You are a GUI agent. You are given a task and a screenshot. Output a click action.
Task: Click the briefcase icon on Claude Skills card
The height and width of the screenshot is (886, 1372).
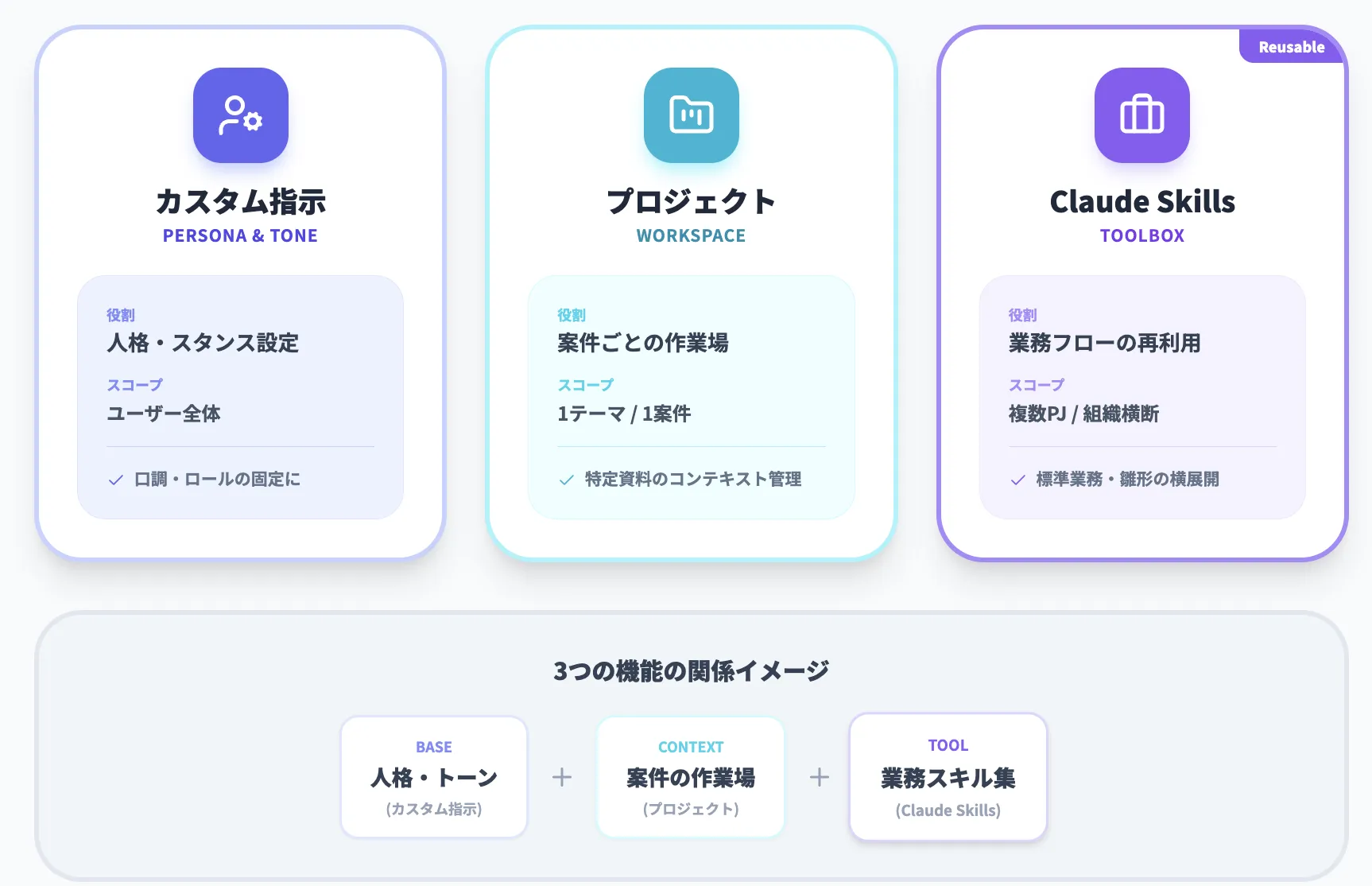pos(1141,115)
